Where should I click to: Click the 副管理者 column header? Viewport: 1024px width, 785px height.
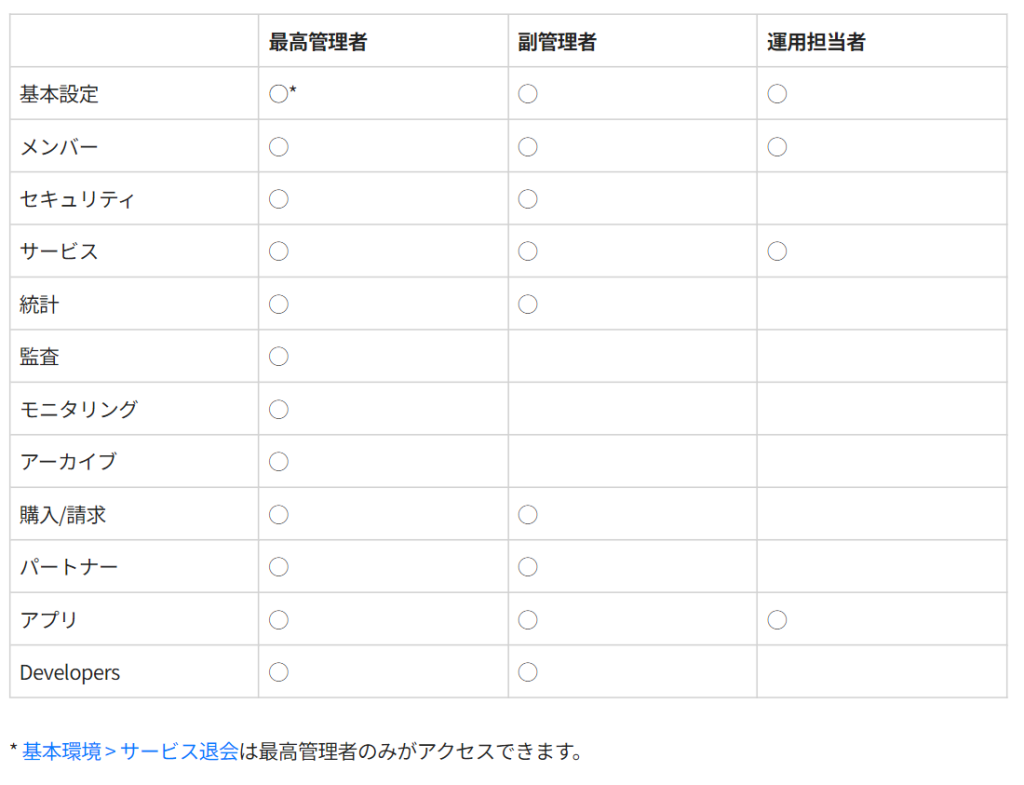coord(557,42)
